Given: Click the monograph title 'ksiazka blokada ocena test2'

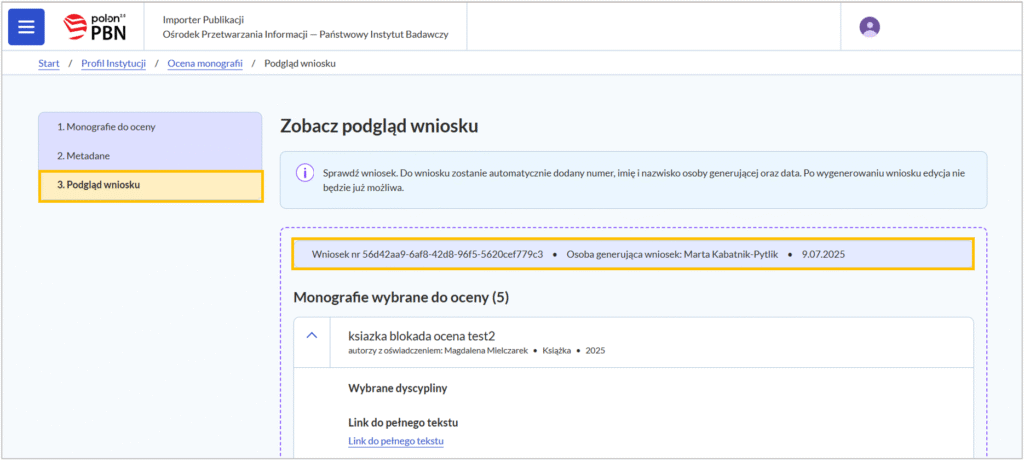Looking at the screenshot, I should point(421,335).
